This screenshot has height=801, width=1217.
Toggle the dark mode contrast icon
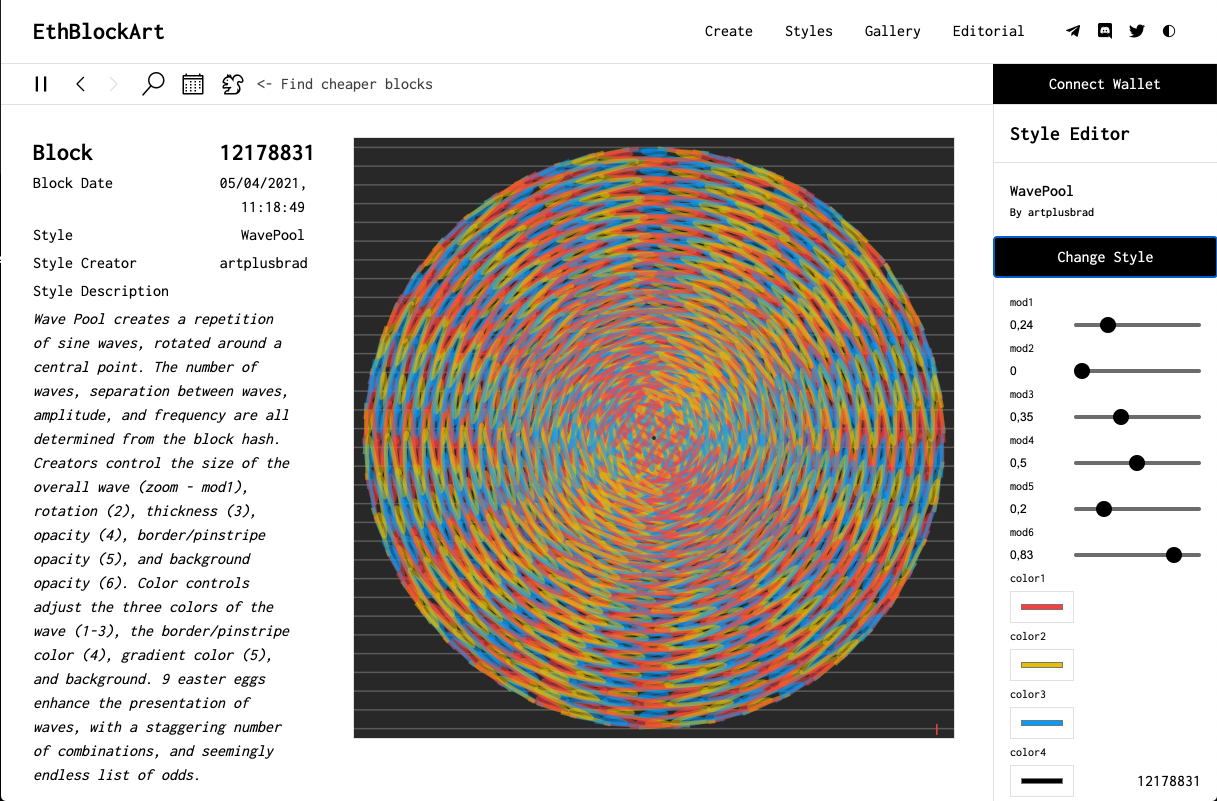(x=1169, y=31)
